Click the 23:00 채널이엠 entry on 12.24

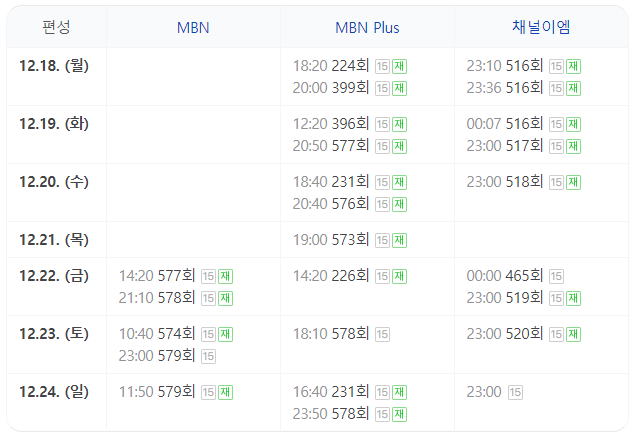coord(494,392)
